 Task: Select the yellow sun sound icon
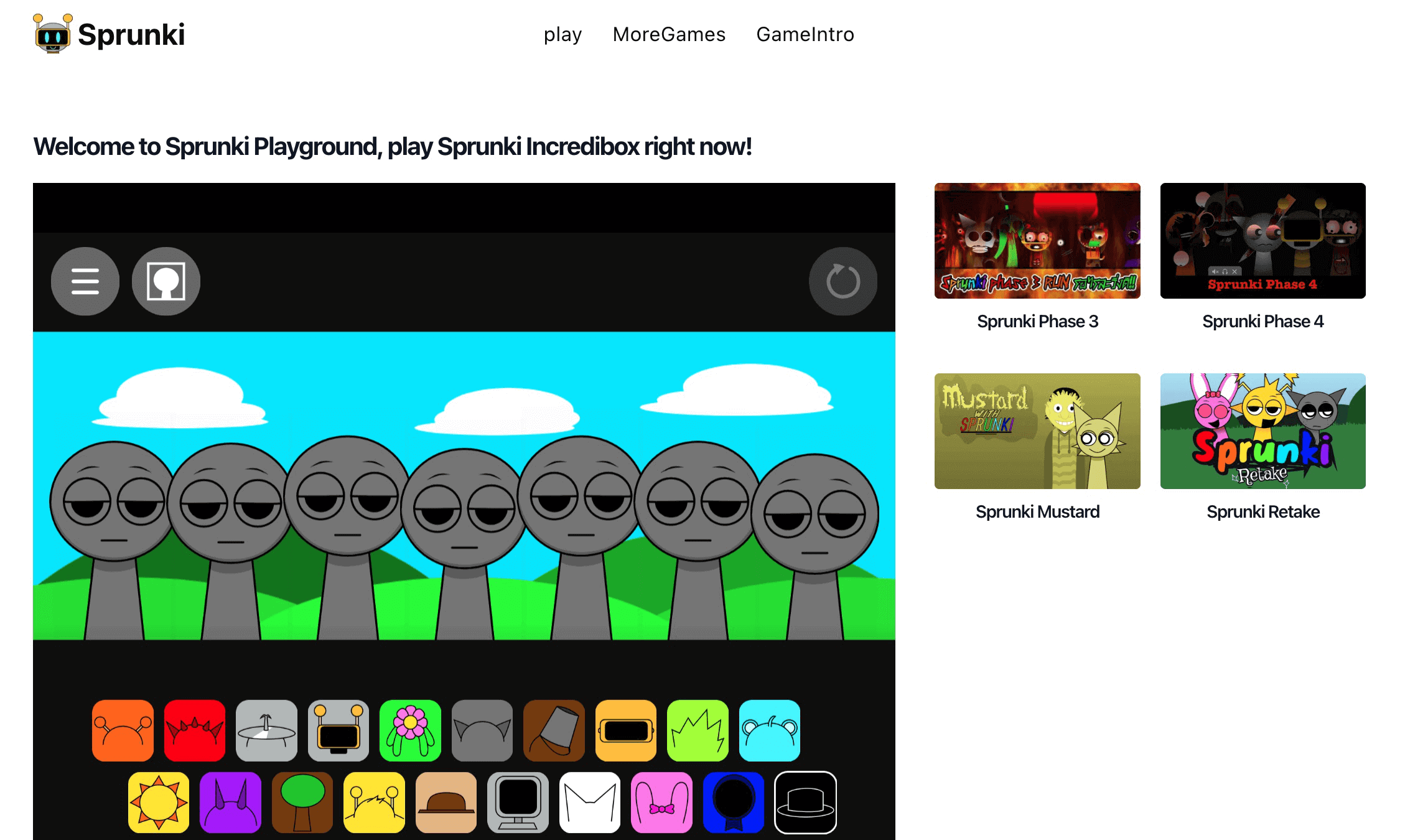[x=159, y=801]
